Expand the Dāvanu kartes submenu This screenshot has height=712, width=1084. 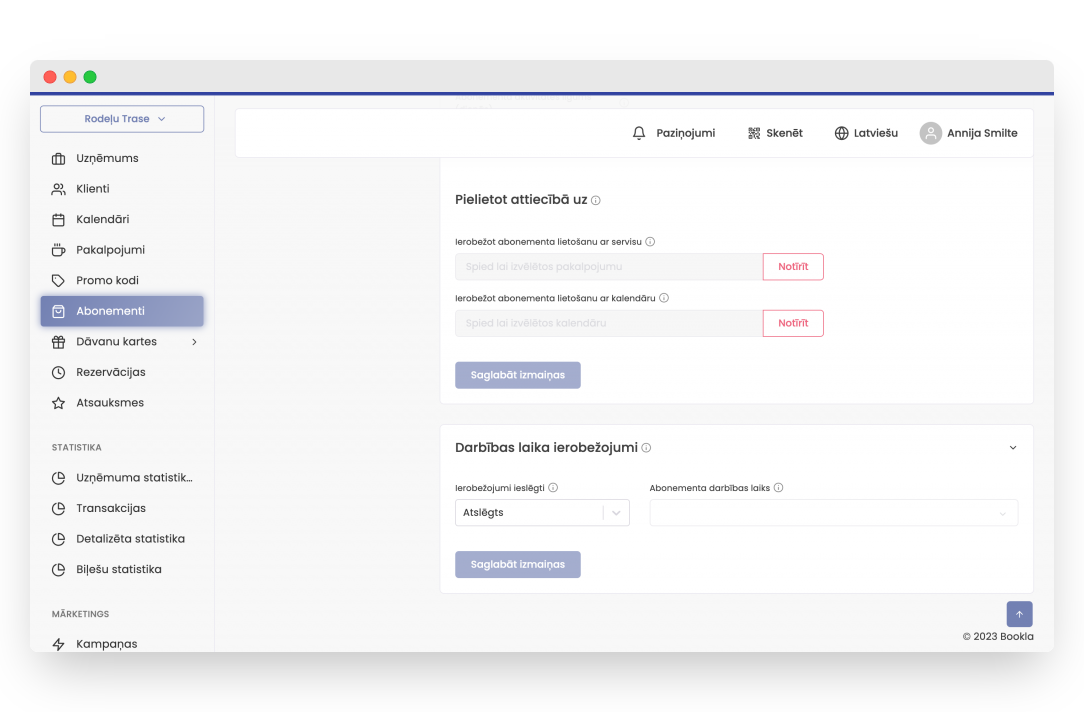coord(194,342)
